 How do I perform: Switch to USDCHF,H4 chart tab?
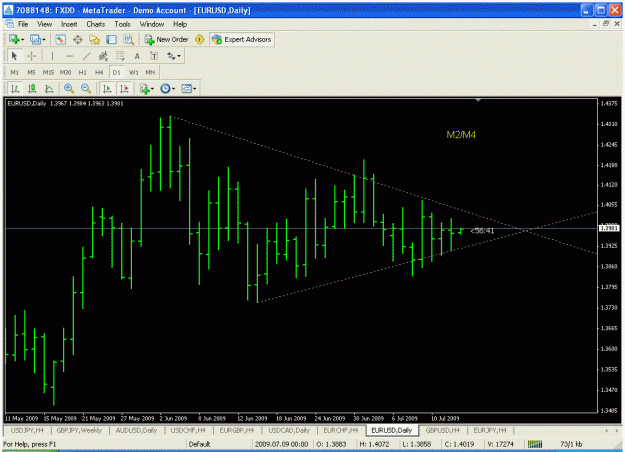pyautogui.click(x=188, y=430)
